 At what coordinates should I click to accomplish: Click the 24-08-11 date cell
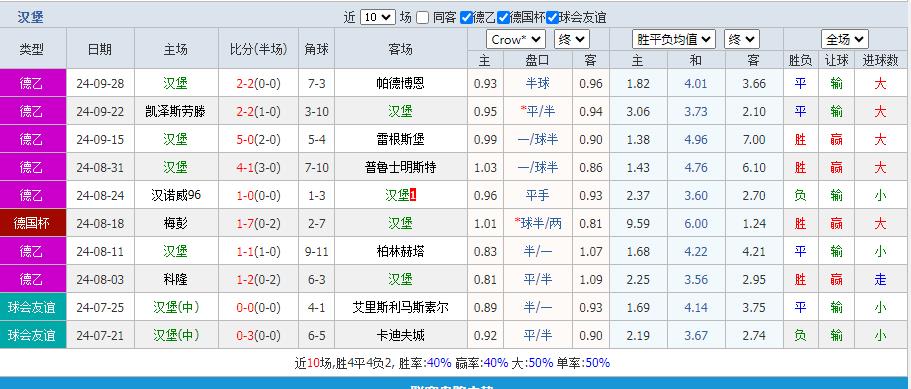pyautogui.click(x=100, y=251)
